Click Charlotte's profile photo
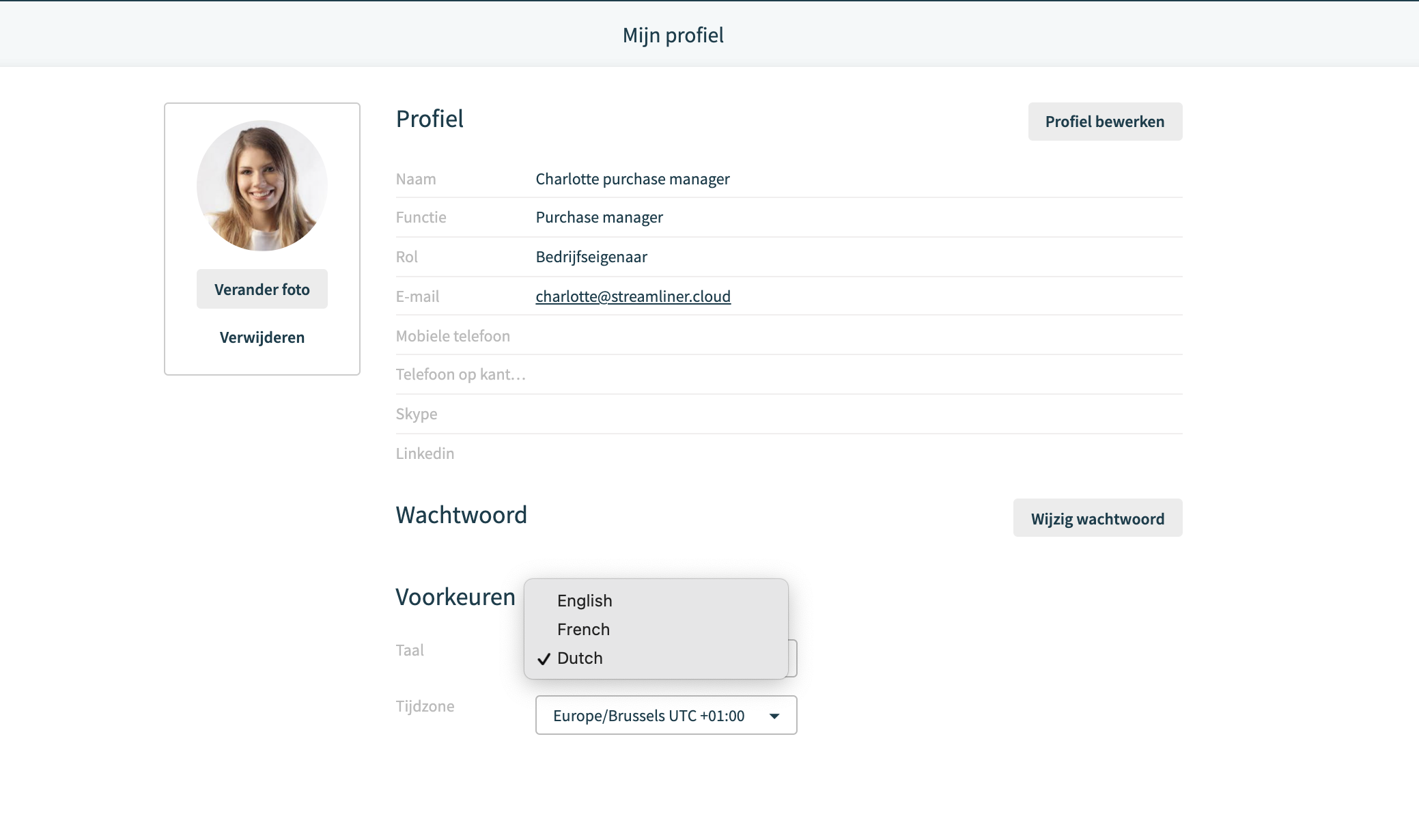 coord(262,186)
